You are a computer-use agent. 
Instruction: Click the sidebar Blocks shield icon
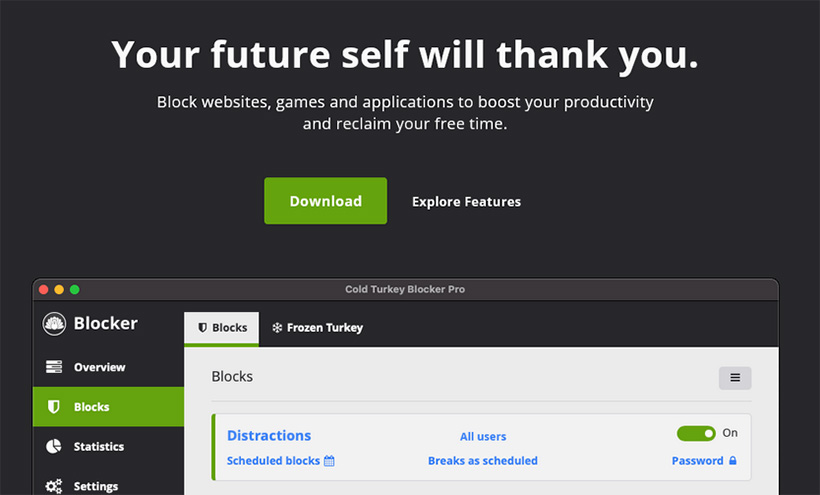[53, 407]
